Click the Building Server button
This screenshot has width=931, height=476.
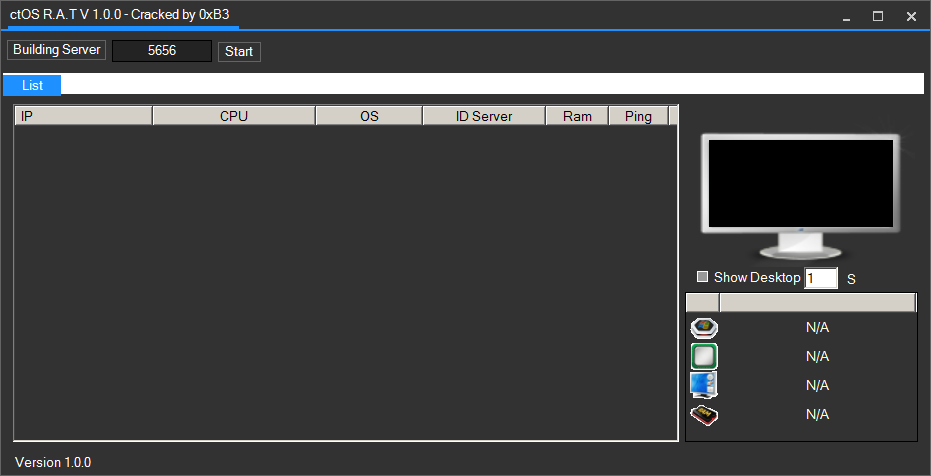pos(56,50)
